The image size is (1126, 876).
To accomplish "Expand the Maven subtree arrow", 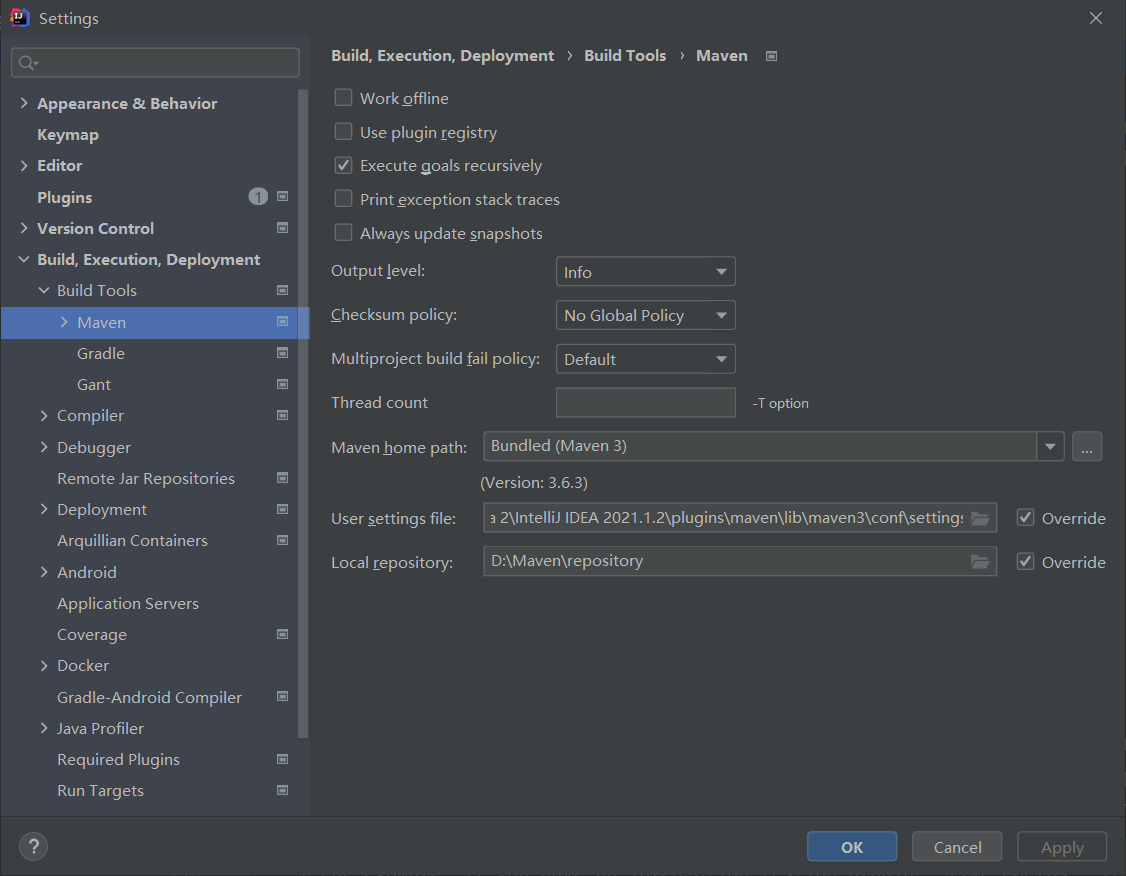I will click(x=64, y=322).
